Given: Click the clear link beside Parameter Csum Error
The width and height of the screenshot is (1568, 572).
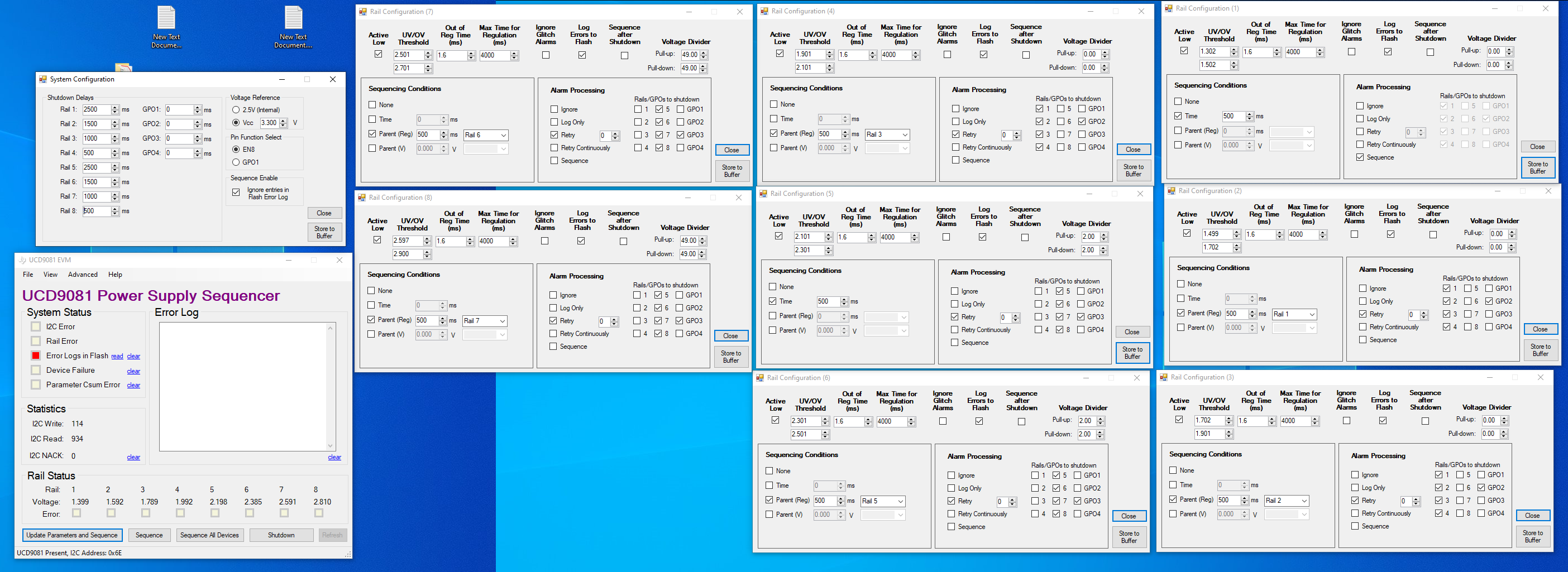Looking at the screenshot, I should (x=133, y=385).
